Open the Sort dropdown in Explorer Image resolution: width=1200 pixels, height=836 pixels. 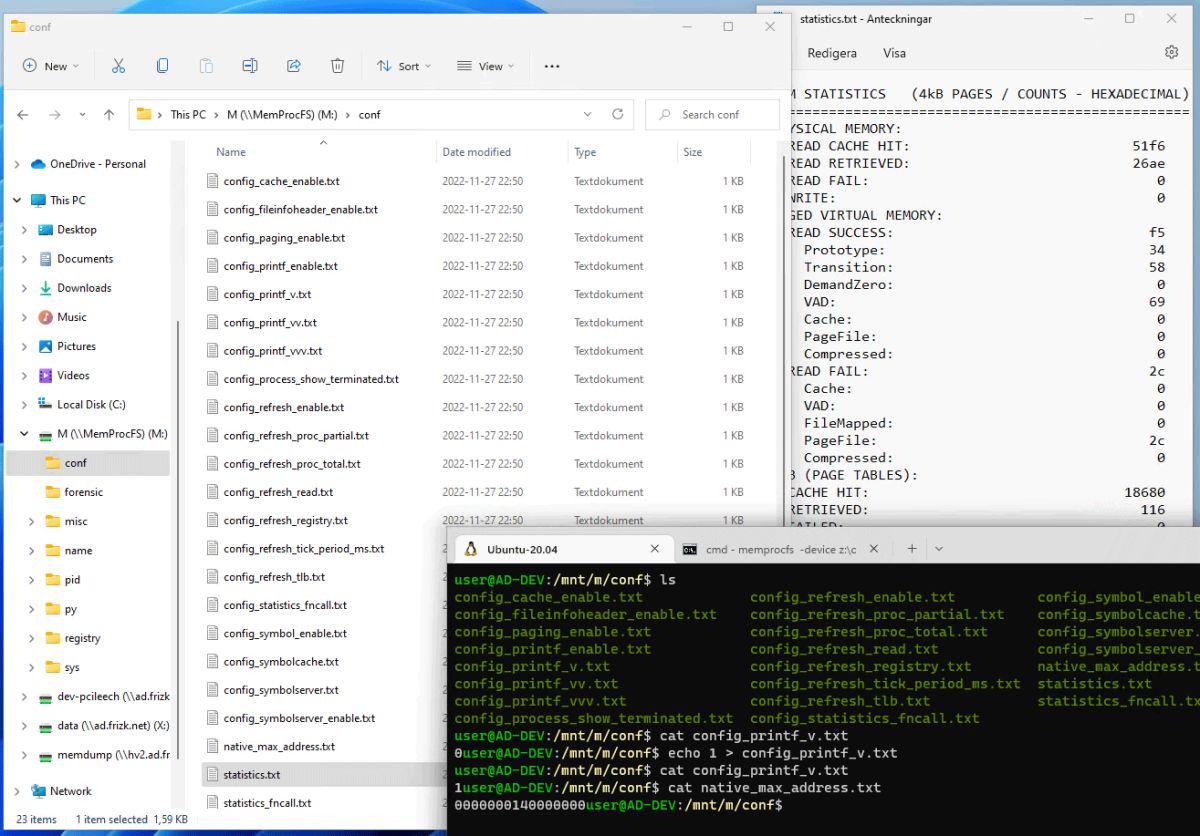point(404,66)
